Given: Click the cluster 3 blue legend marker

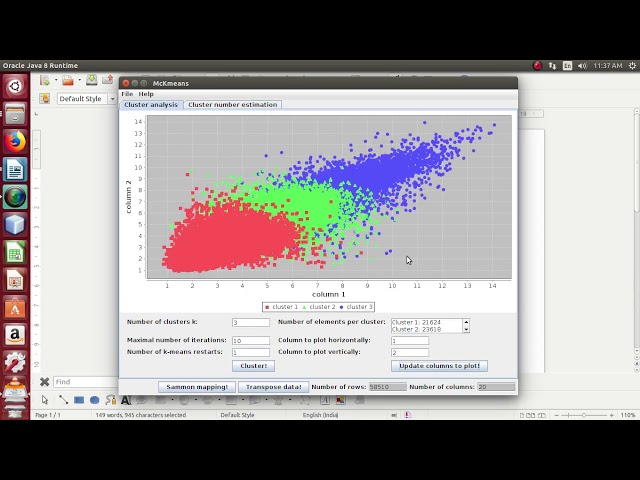Looking at the screenshot, I should click(x=341, y=307).
